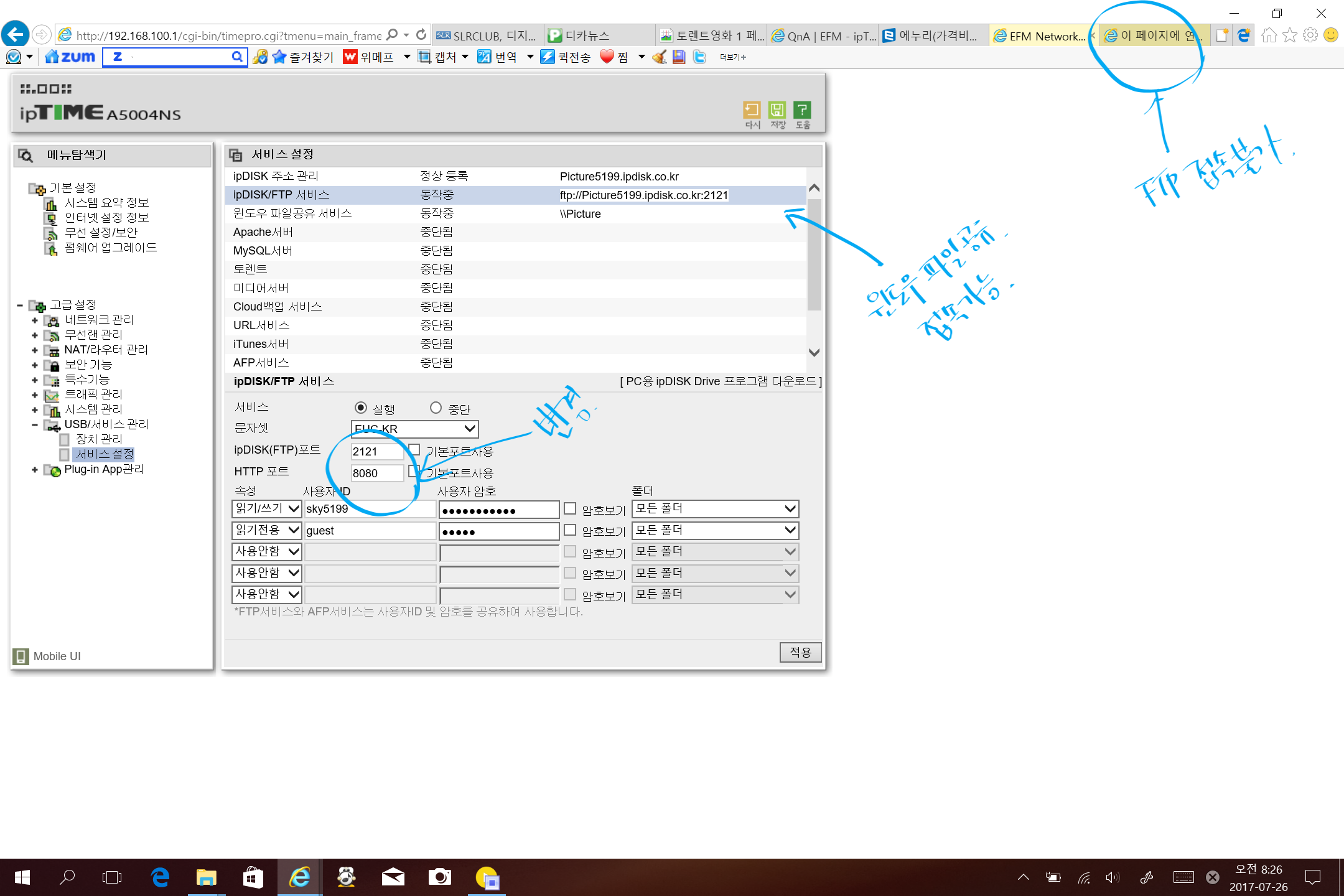Click the 찜 heart icon
Viewport: 1344px width, 896px height.
point(607,57)
